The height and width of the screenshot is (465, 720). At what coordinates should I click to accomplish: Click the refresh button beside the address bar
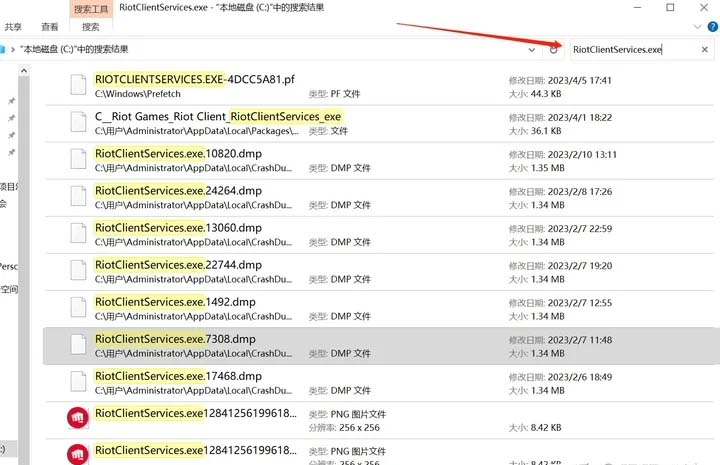553,50
